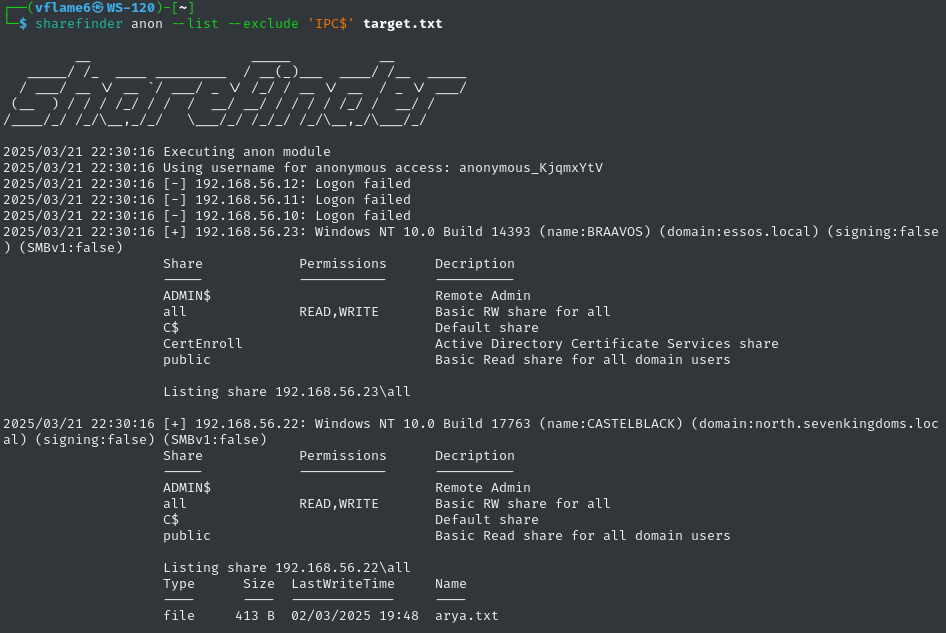946x633 pixels.
Task: Click BRAAVOS ADMIN$ share entry
Action: coord(186,296)
